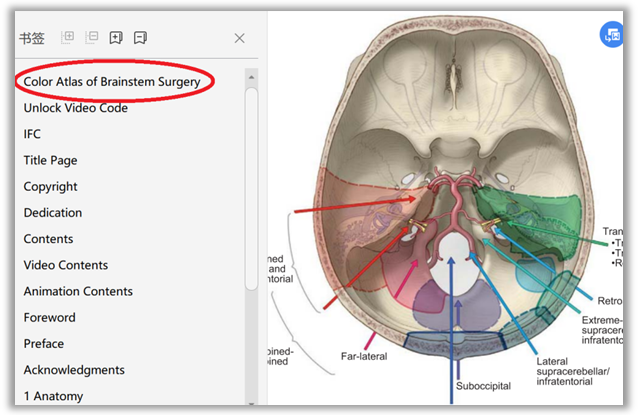Click the expand all bookmarks icon
This screenshot has height=415, width=639.
[68, 38]
